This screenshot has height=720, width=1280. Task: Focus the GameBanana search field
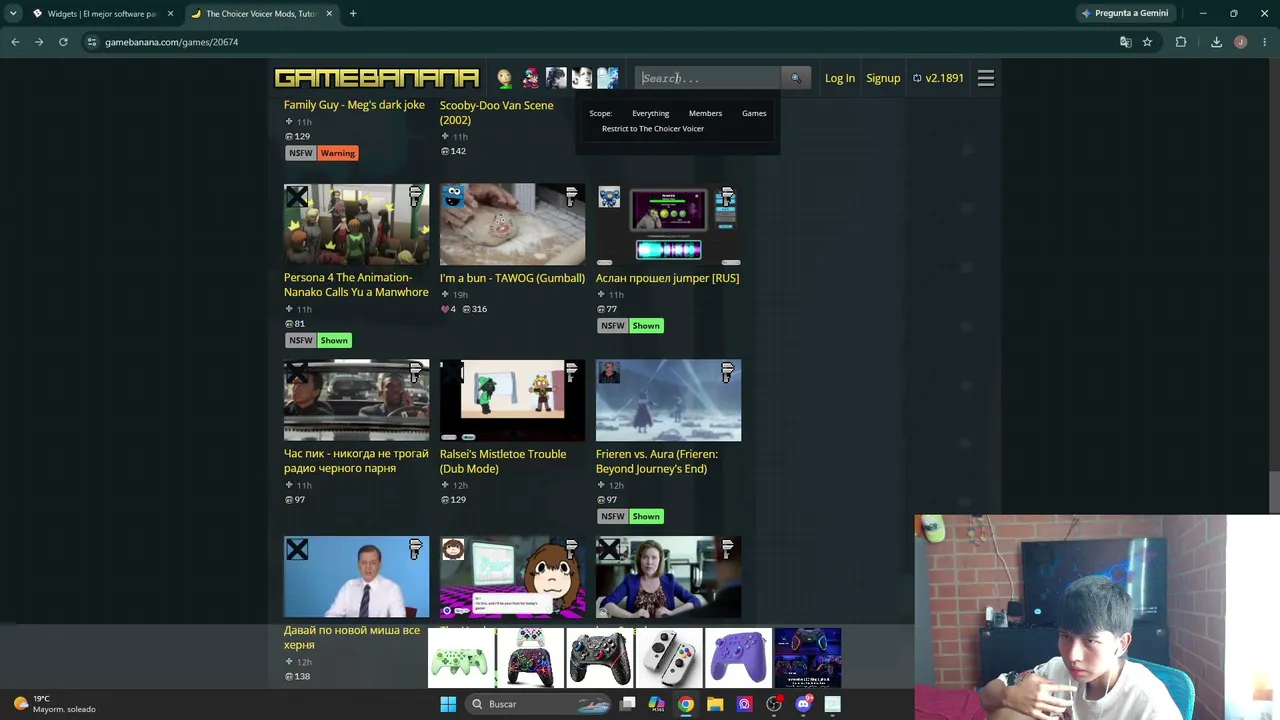(708, 78)
